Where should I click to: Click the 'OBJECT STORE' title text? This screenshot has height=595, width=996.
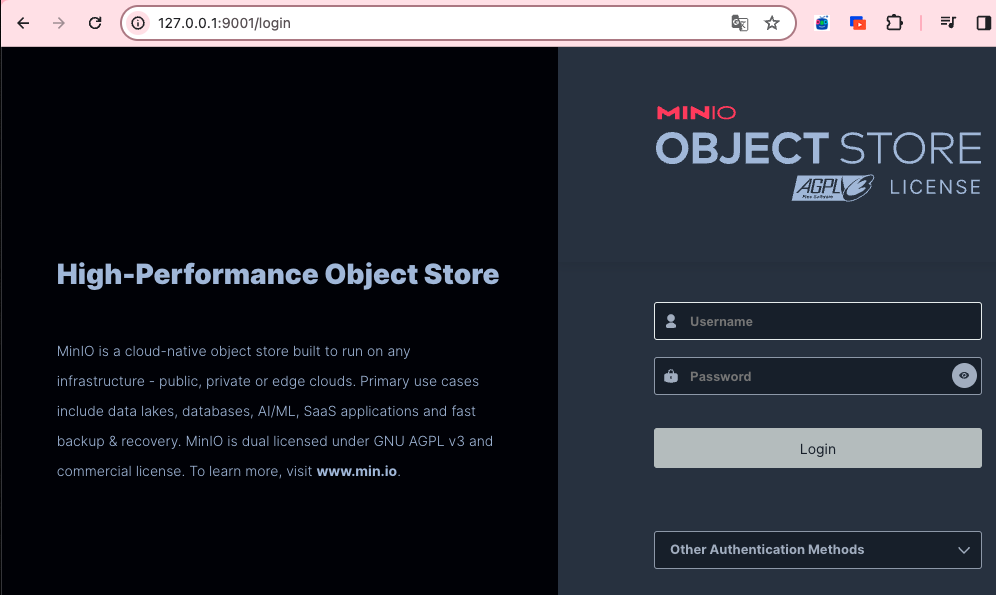[x=818, y=148]
